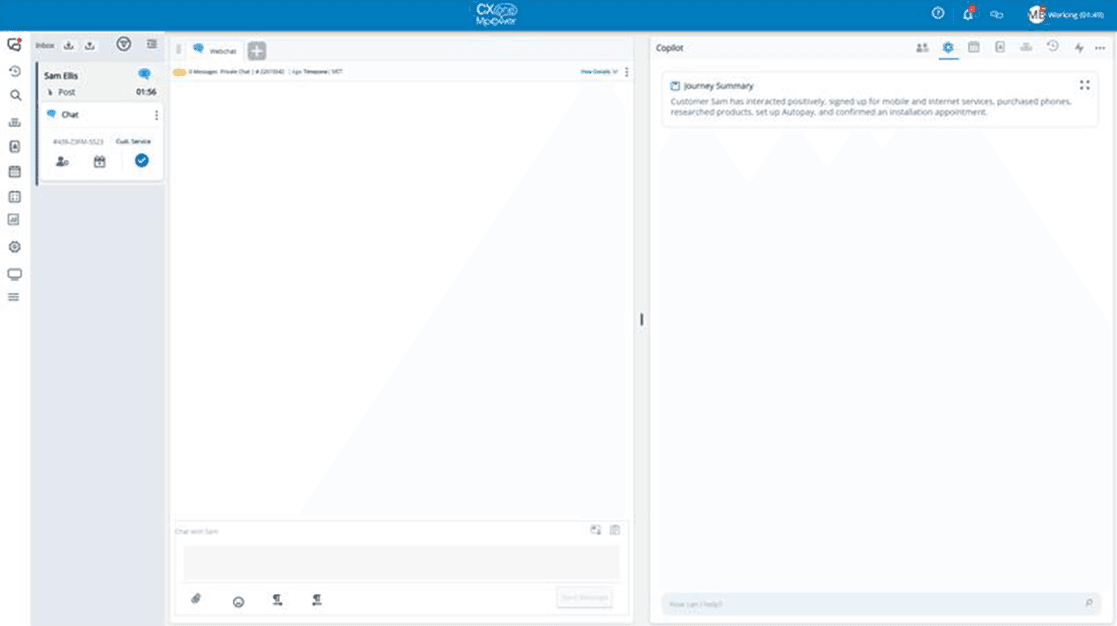
Task: Open the emoji picker in chat
Action: (x=238, y=600)
